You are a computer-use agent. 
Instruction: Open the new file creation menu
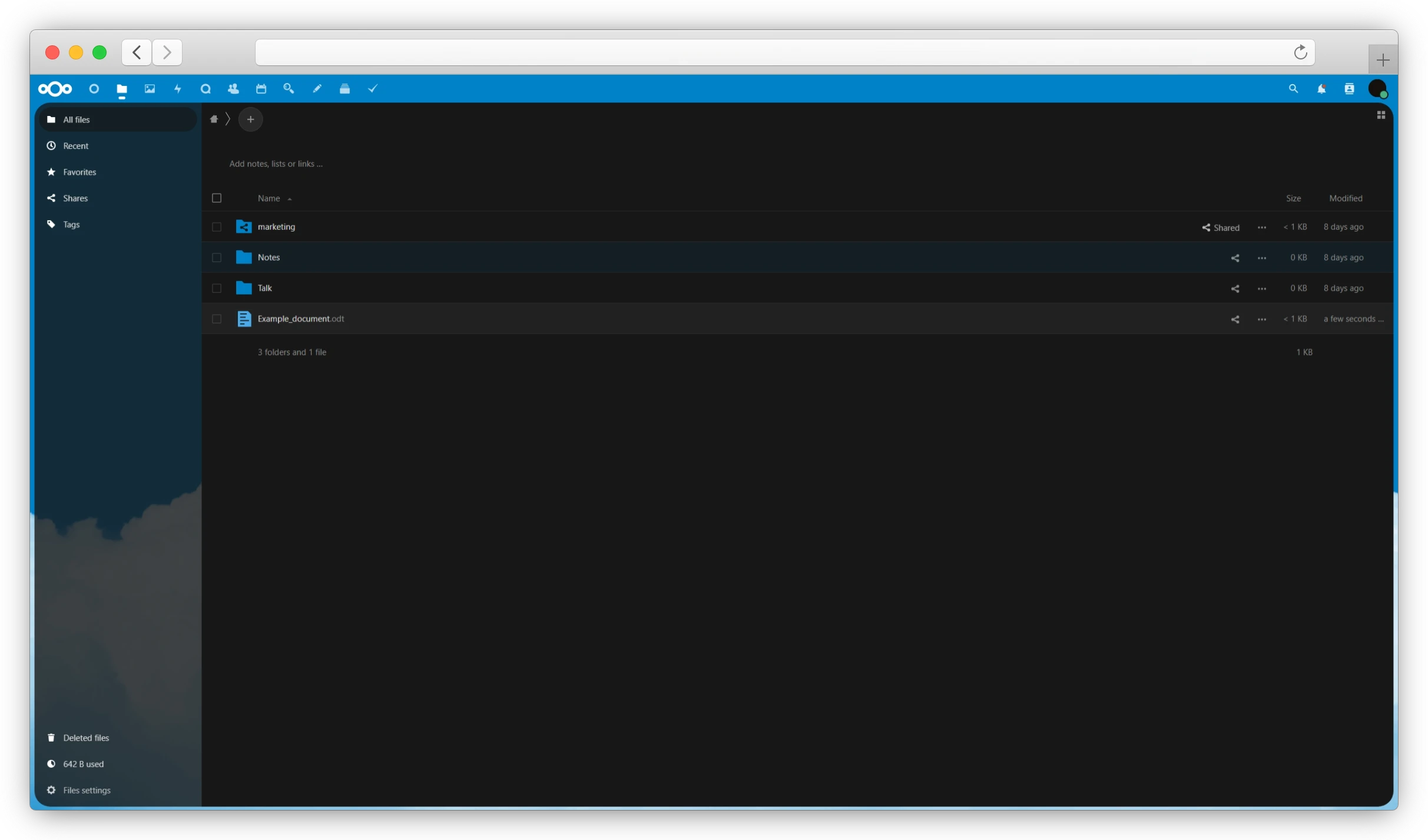251,119
